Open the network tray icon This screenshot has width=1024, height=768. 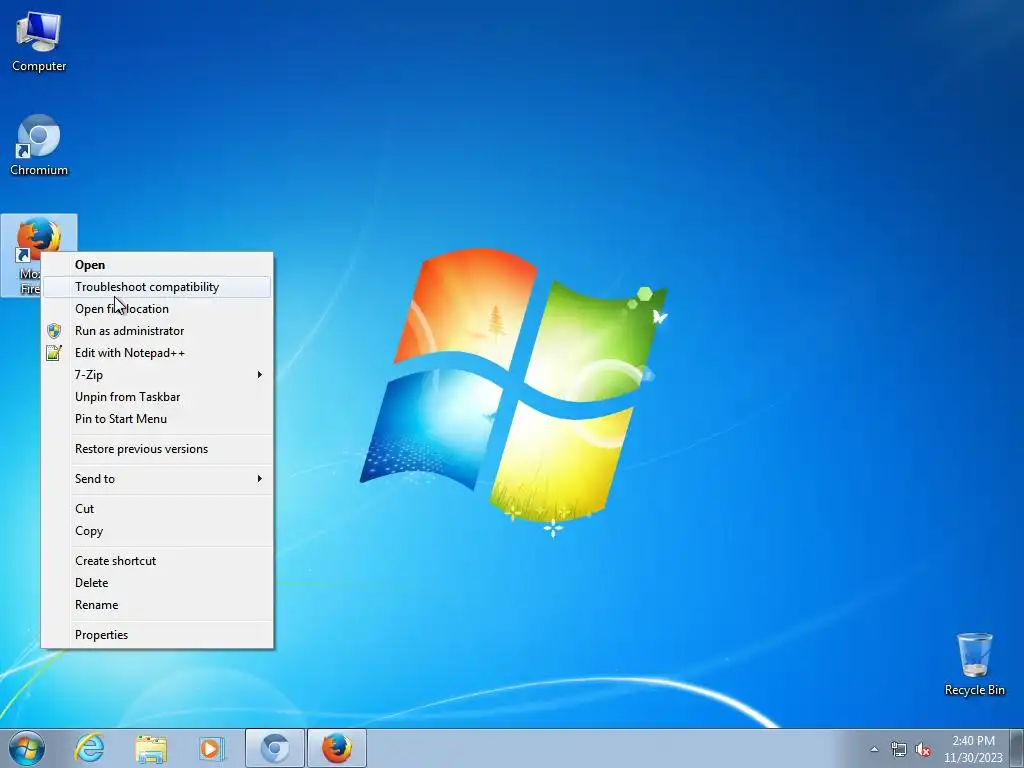pyautogui.click(x=899, y=749)
